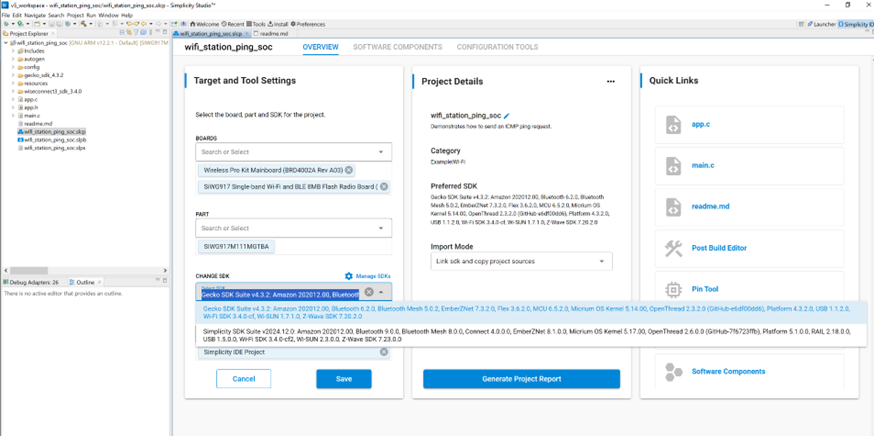Click the app.c file icon in Quick Links
The image size is (874, 436).
(673, 124)
